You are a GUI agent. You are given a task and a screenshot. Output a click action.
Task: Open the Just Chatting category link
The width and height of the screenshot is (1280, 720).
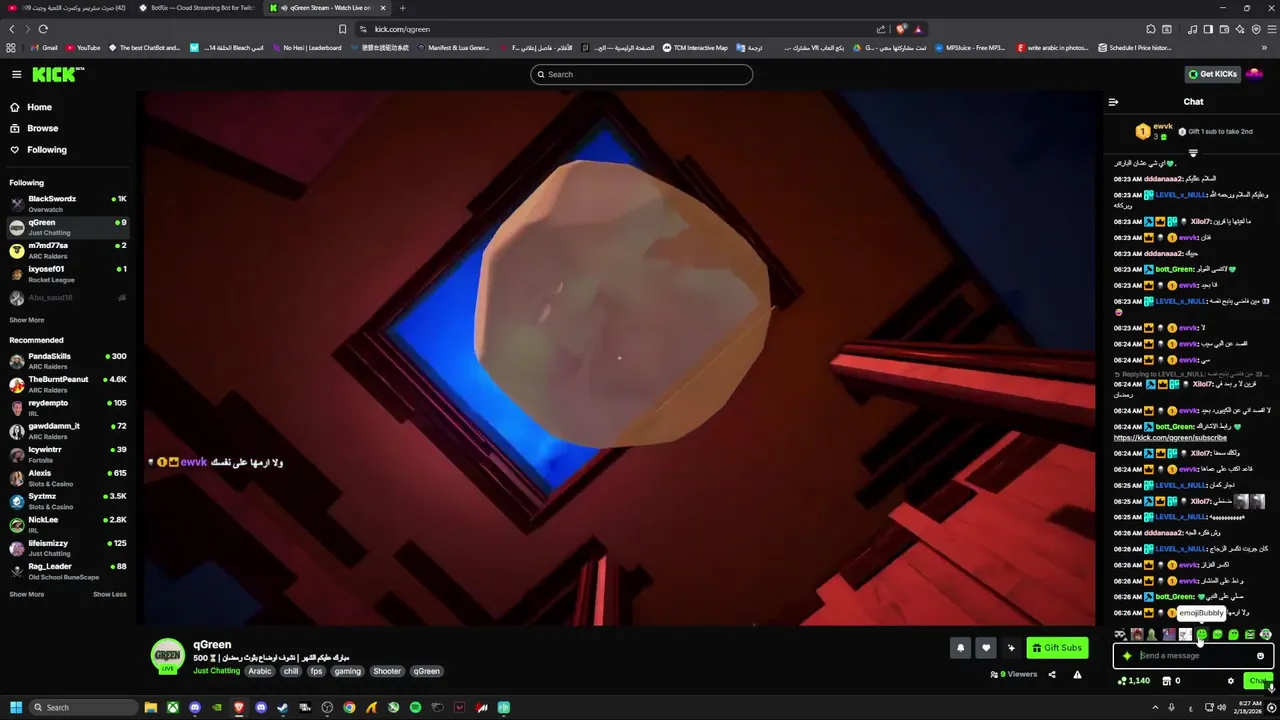pos(216,671)
